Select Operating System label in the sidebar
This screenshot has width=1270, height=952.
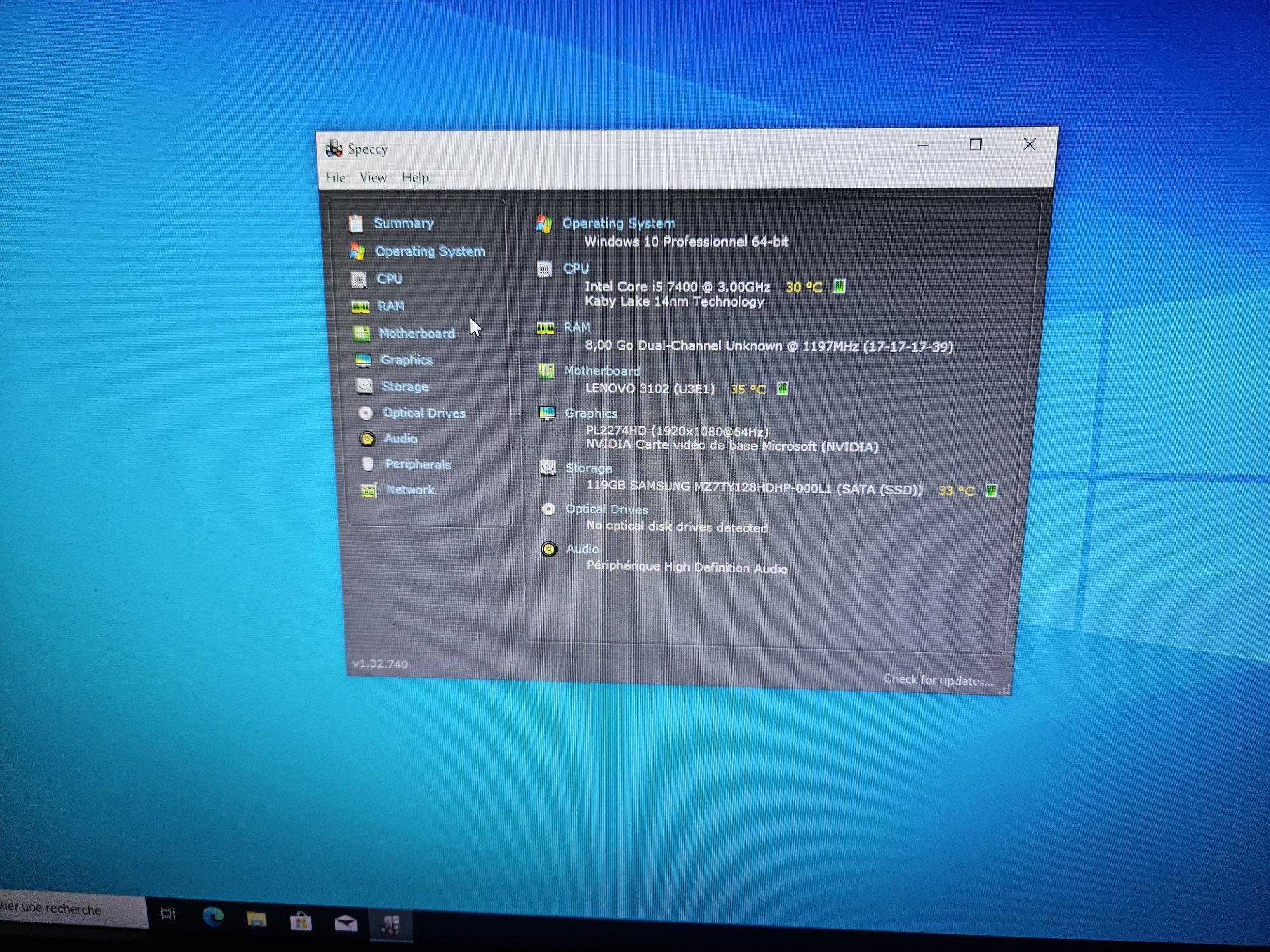point(430,251)
